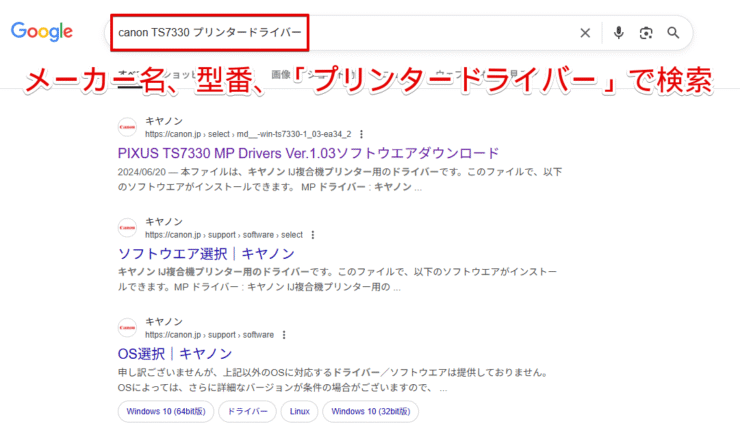740x428 pixels.
Task: Click the Canon favicon beside ソフトウエア選択 result
Action: (x=127, y=227)
